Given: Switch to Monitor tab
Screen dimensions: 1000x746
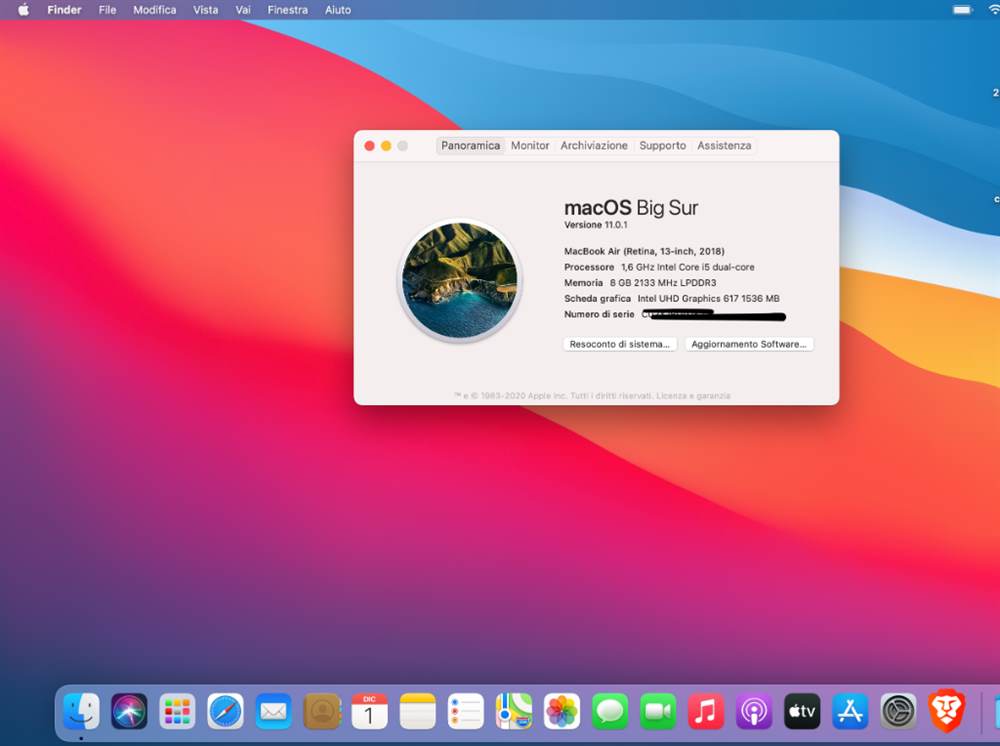Looking at the screenshot, I should point(530,145).
